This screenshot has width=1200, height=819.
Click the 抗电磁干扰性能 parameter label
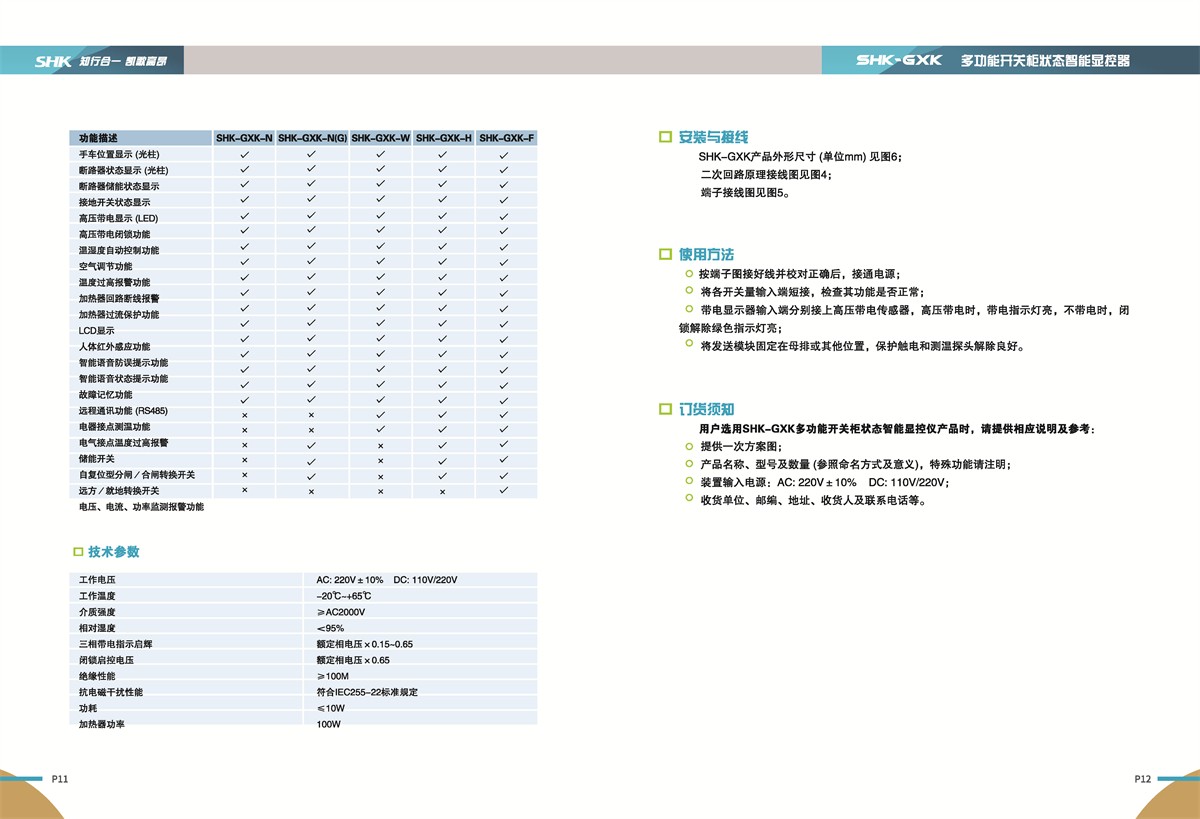click(110, 692)
